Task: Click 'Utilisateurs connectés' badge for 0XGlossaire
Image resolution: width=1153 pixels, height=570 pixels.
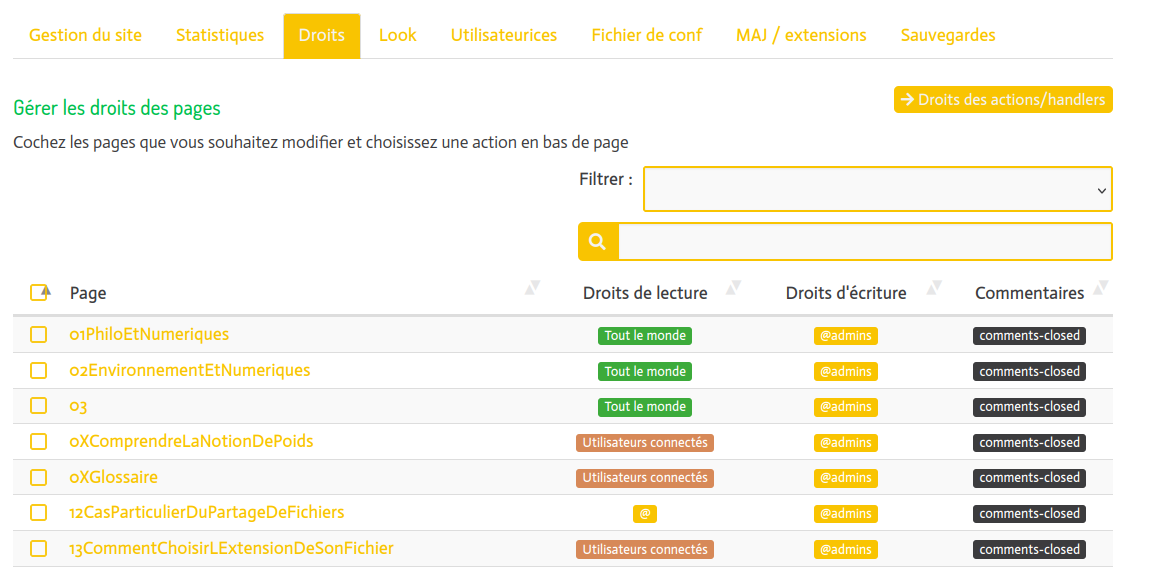Action: [645, 478]
